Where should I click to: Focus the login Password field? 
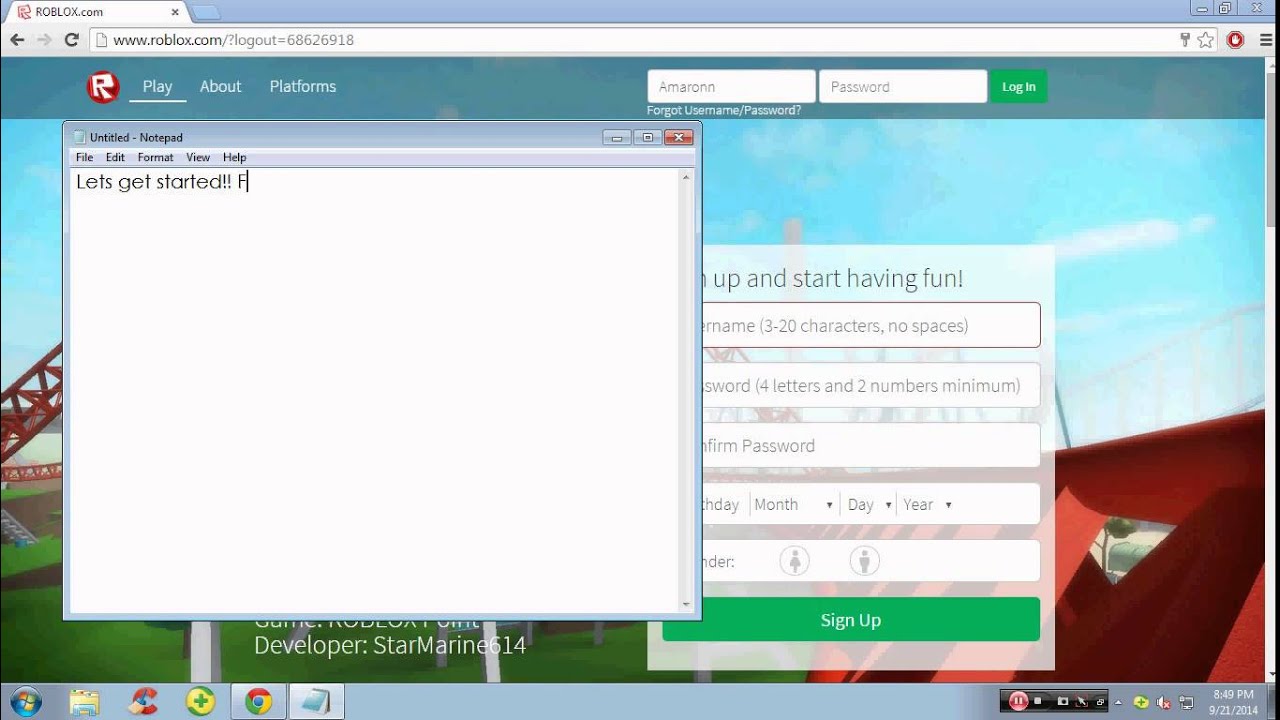tap(903, 87)
